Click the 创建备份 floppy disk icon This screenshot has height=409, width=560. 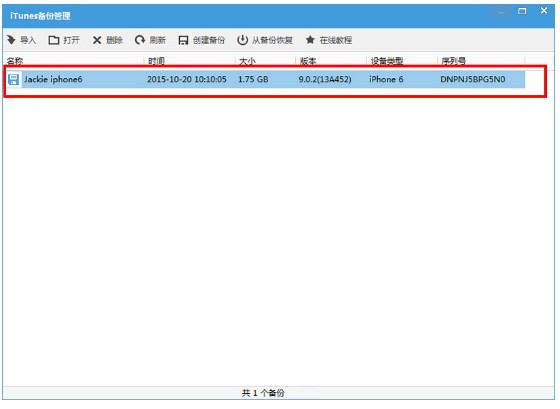[183, 40]
